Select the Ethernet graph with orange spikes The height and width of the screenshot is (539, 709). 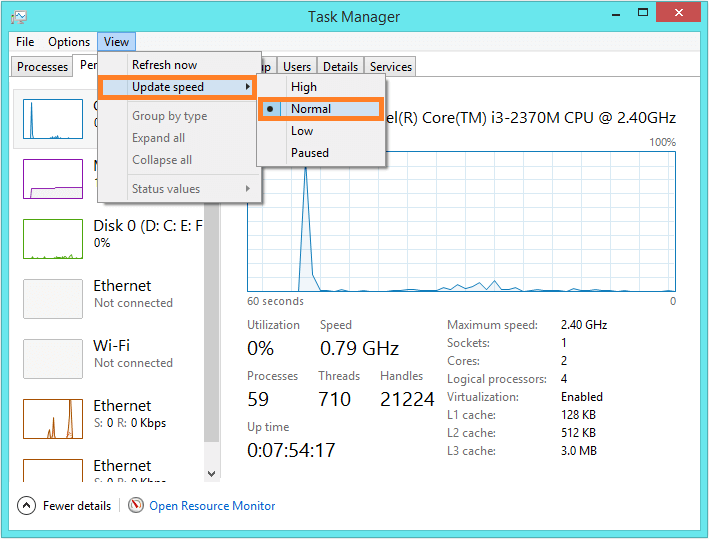[53, 419]
